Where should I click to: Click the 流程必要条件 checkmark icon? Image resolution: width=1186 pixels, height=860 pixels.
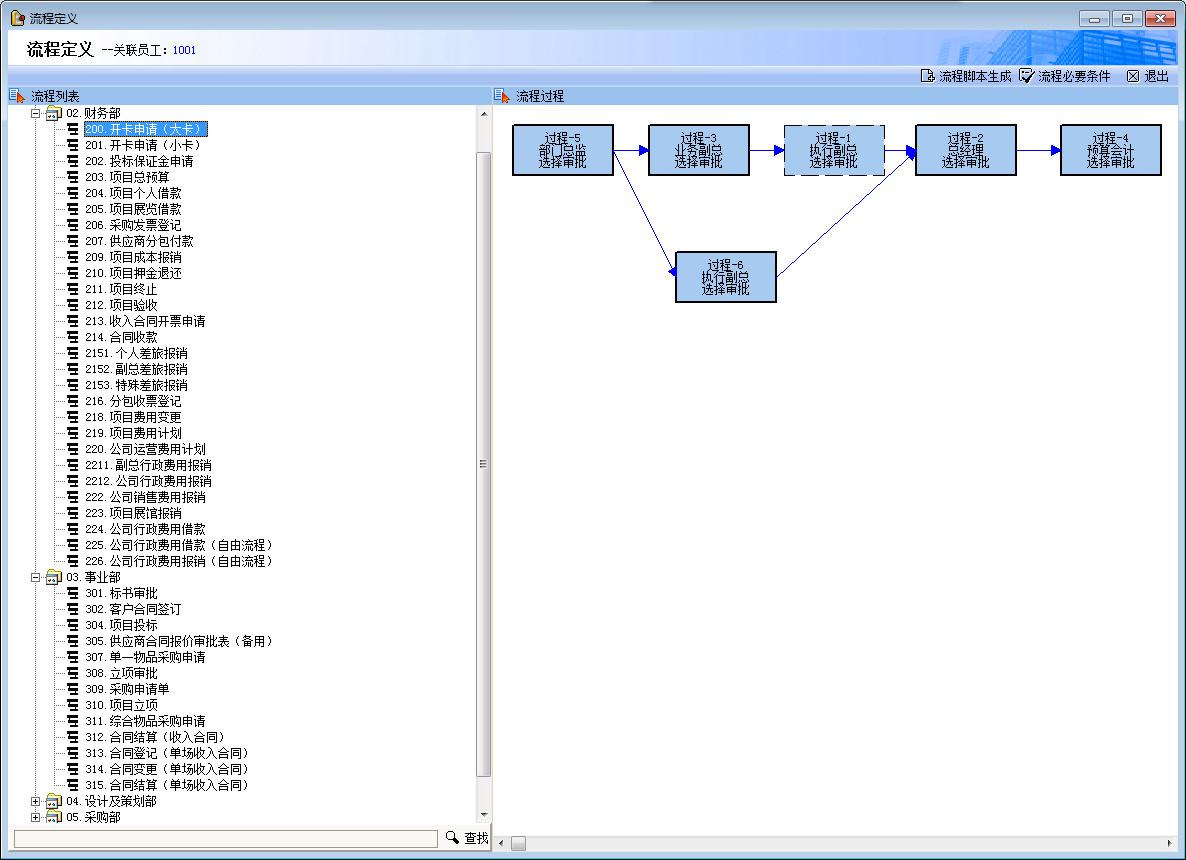point(1026,76)
